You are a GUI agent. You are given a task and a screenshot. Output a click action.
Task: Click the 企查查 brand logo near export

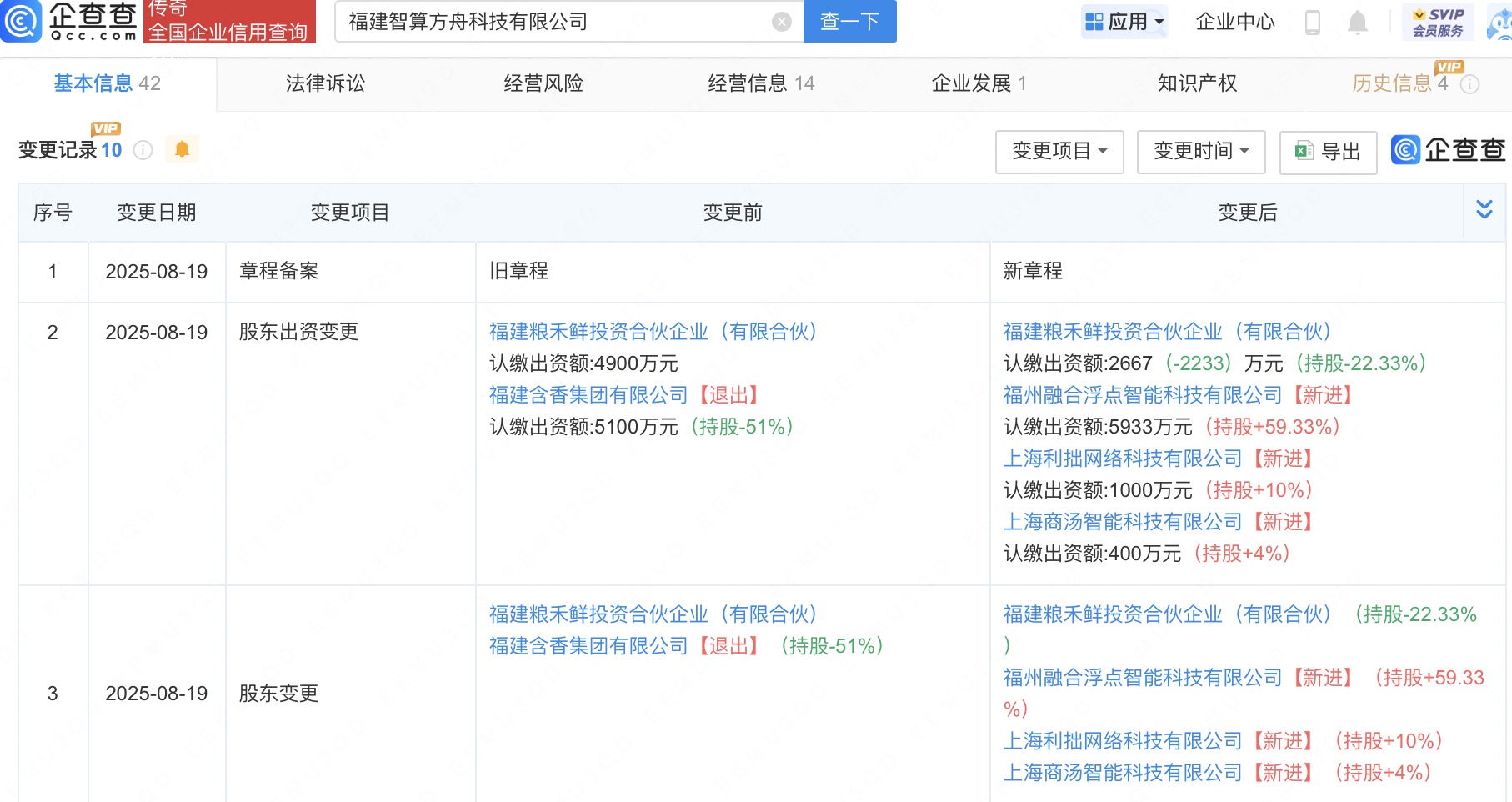(1449, 150)
